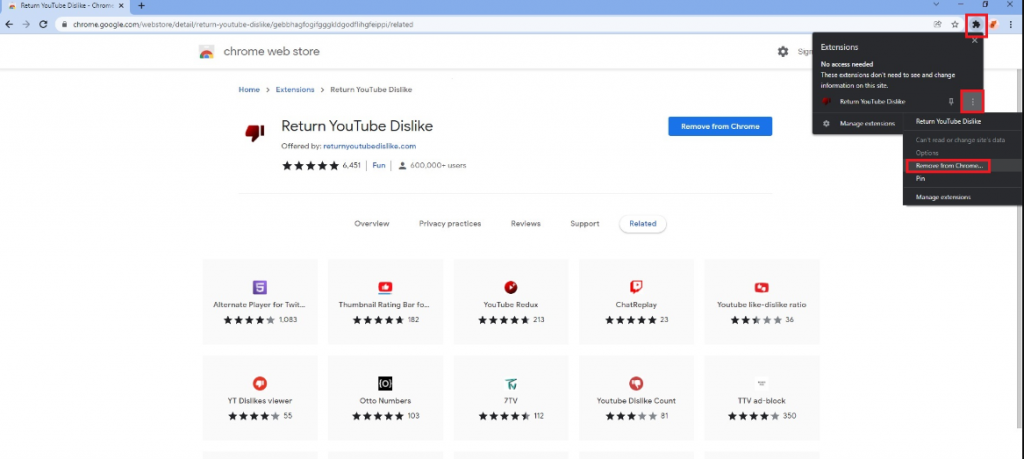Switch to Privacy practices tab
This screenshot has height=459, width=1024.
[450, 223]
